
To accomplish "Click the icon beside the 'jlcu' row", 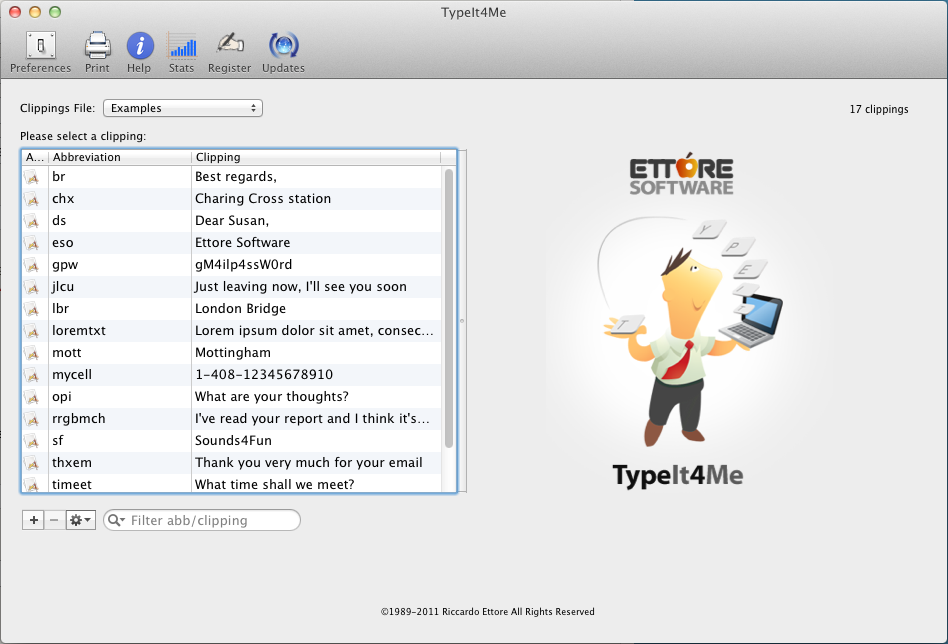I will (x=31, y=287).
